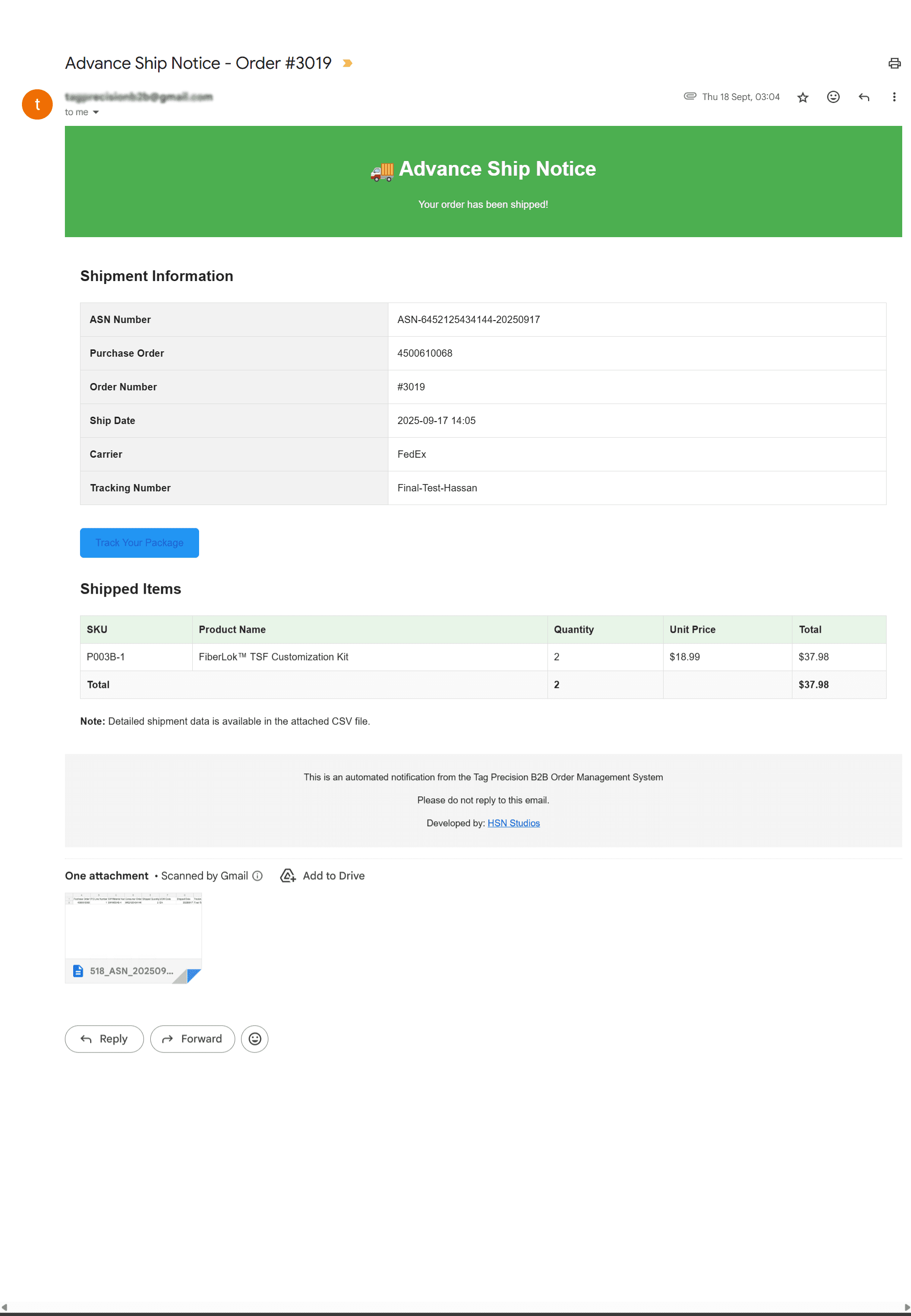Click the orange sender avatar

[x=37, y=104]
